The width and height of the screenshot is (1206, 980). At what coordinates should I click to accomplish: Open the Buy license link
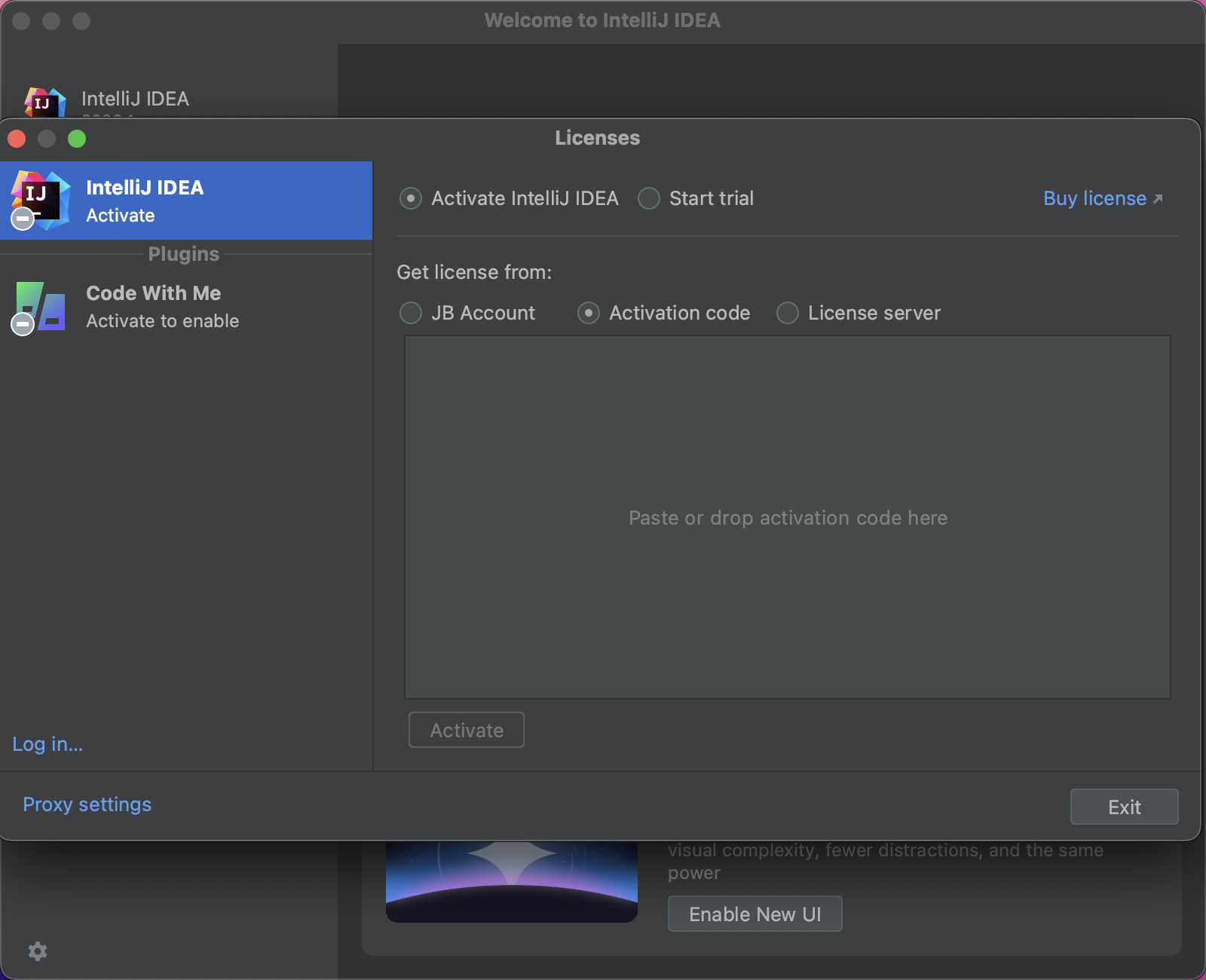pyautogui.click(x=1094, y=198)
